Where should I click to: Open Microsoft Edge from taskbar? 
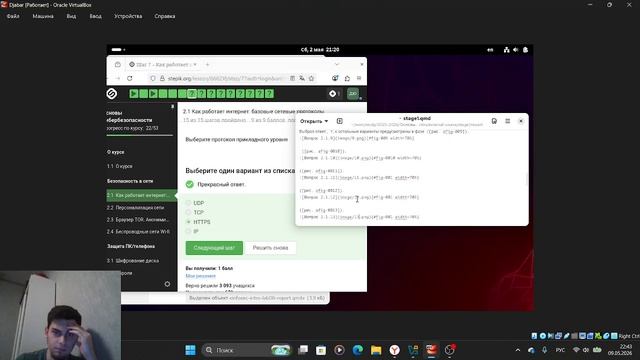pos(358,350)
